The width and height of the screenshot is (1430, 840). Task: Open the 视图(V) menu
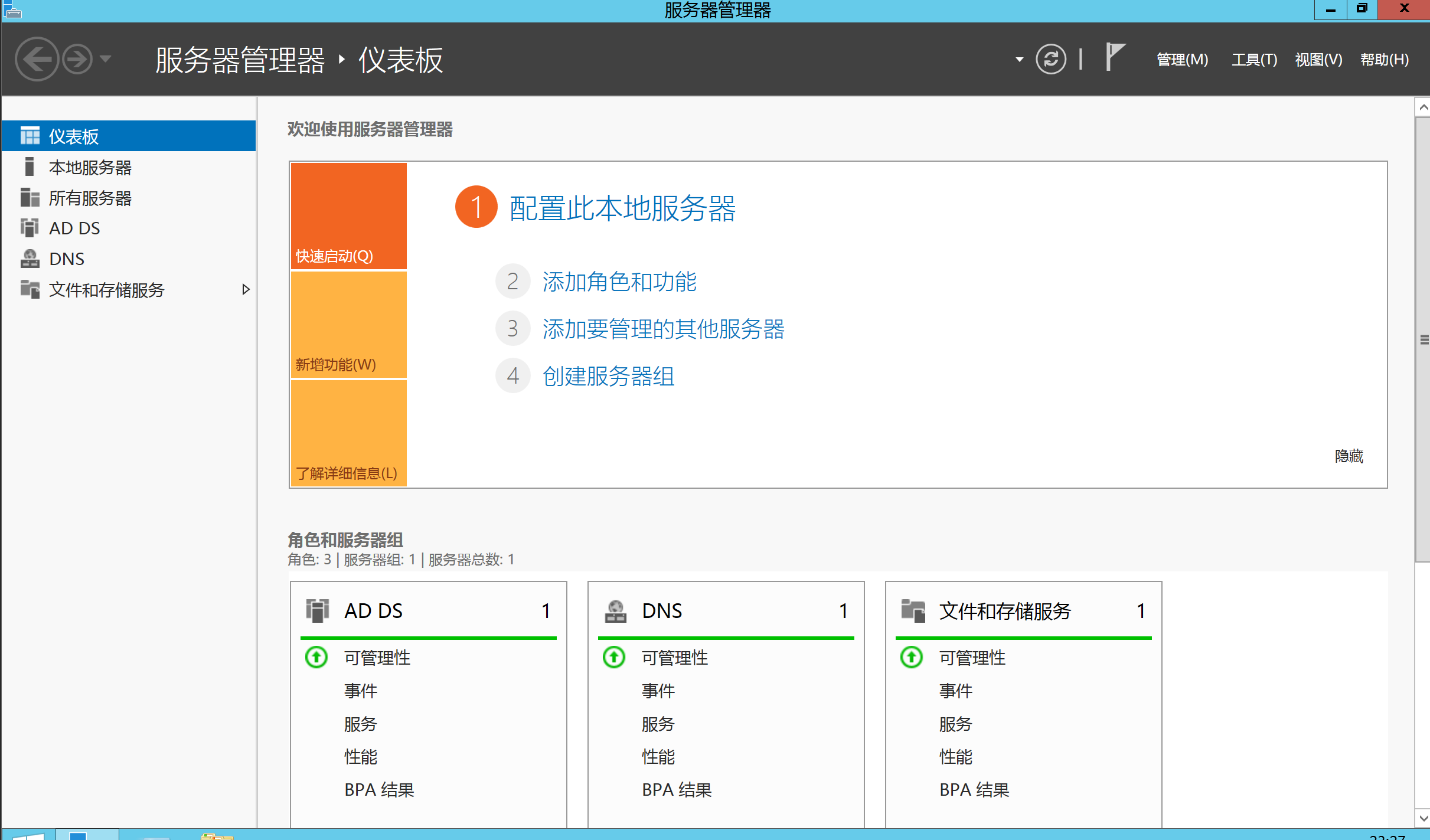tap(1318, 60)
